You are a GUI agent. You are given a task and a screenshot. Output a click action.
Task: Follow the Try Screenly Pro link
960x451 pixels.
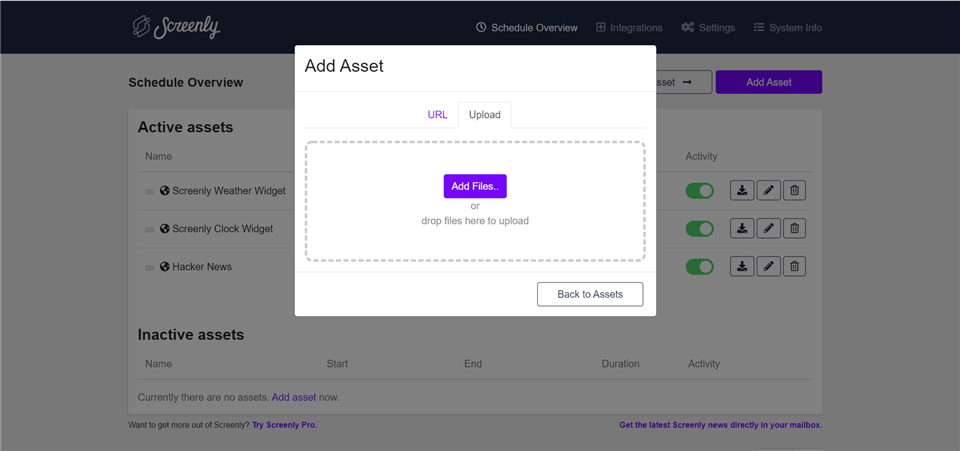pos(285,425)
